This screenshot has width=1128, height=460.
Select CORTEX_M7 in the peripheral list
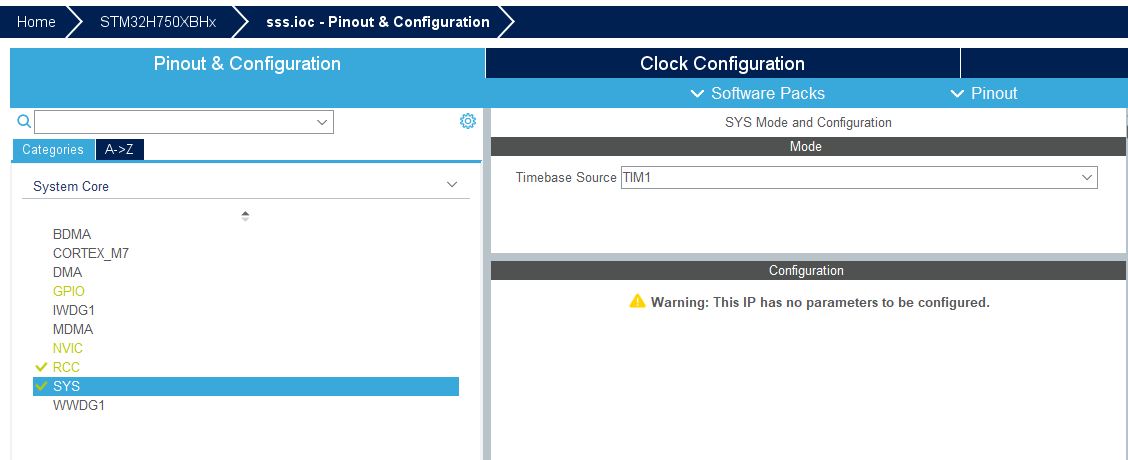(91, 253)
